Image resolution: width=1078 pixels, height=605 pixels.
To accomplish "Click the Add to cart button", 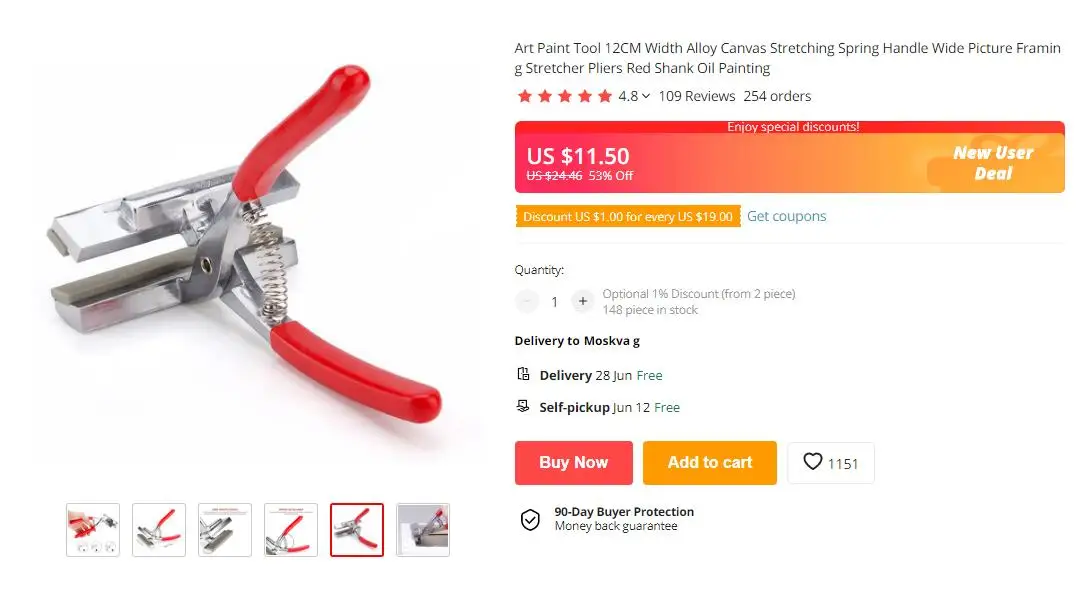I will pos(710,463).
